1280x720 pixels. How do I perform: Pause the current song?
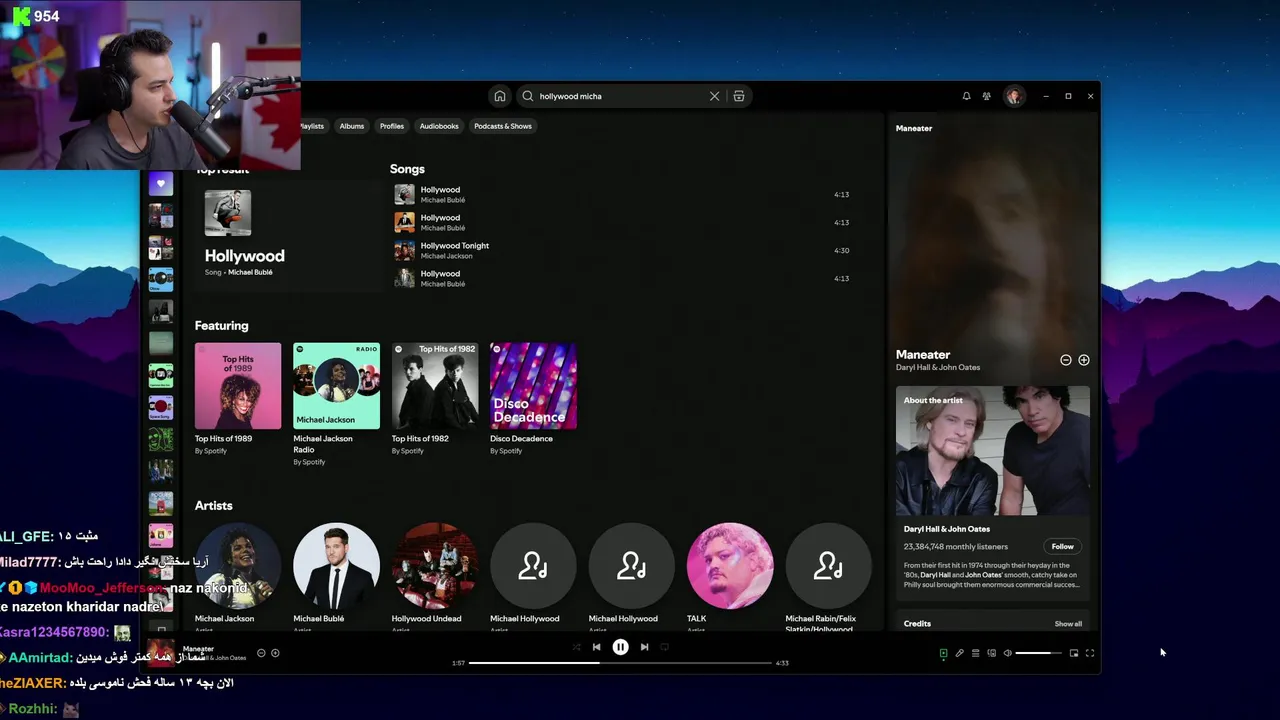[620, 647]
